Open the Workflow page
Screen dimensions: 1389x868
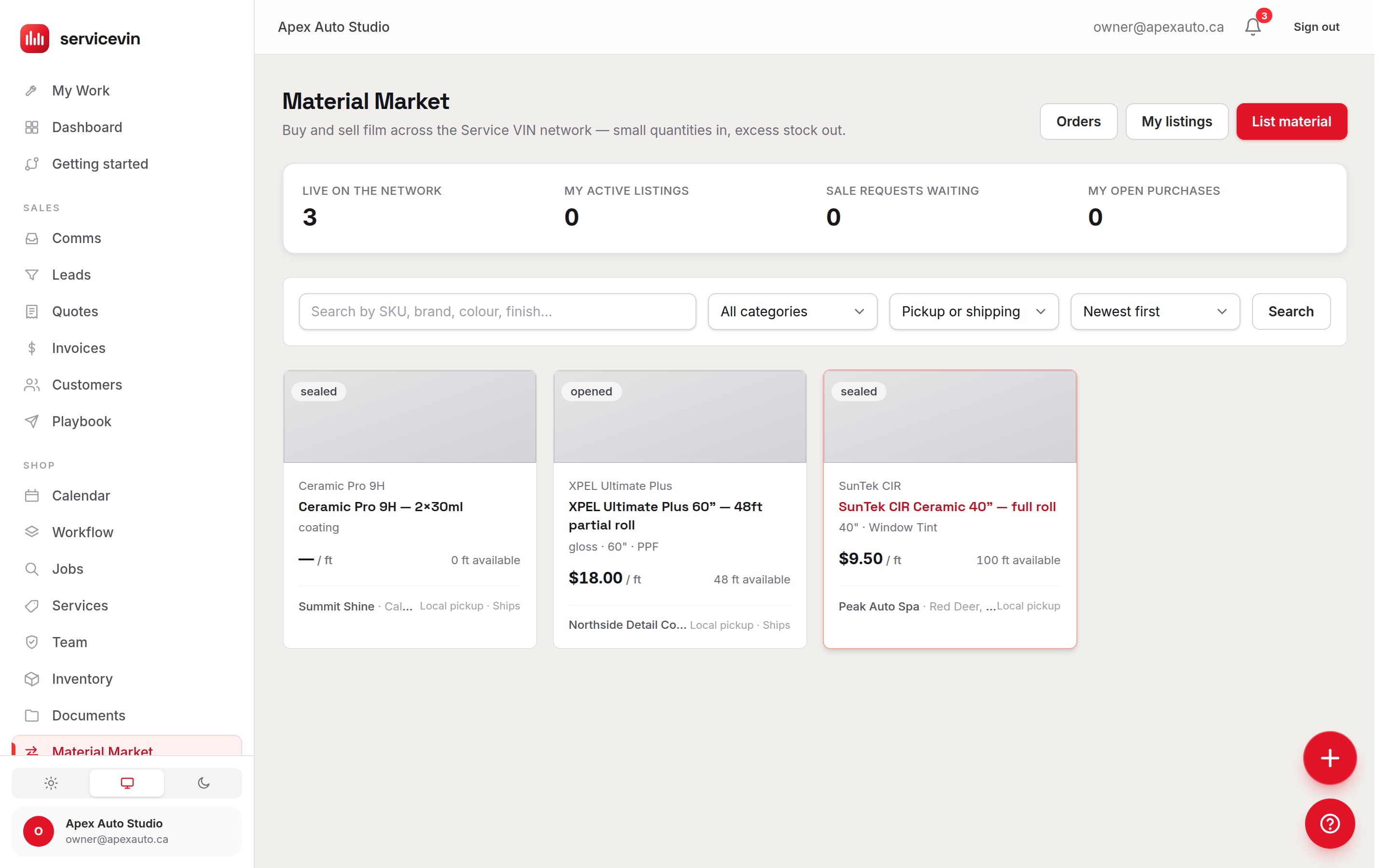pyautogui.click(x=127, y=532)
